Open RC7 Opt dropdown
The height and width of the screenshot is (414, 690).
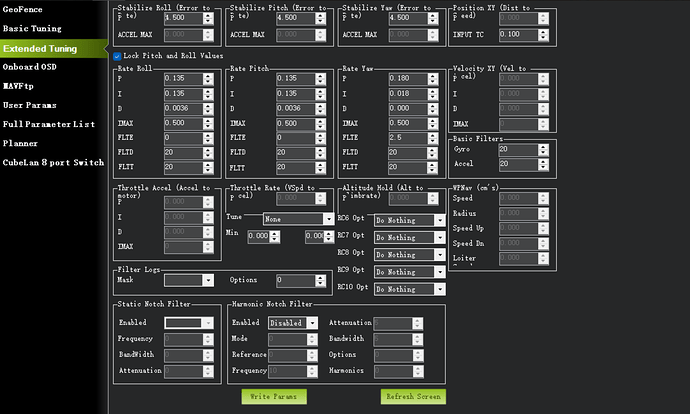(410, 238)
